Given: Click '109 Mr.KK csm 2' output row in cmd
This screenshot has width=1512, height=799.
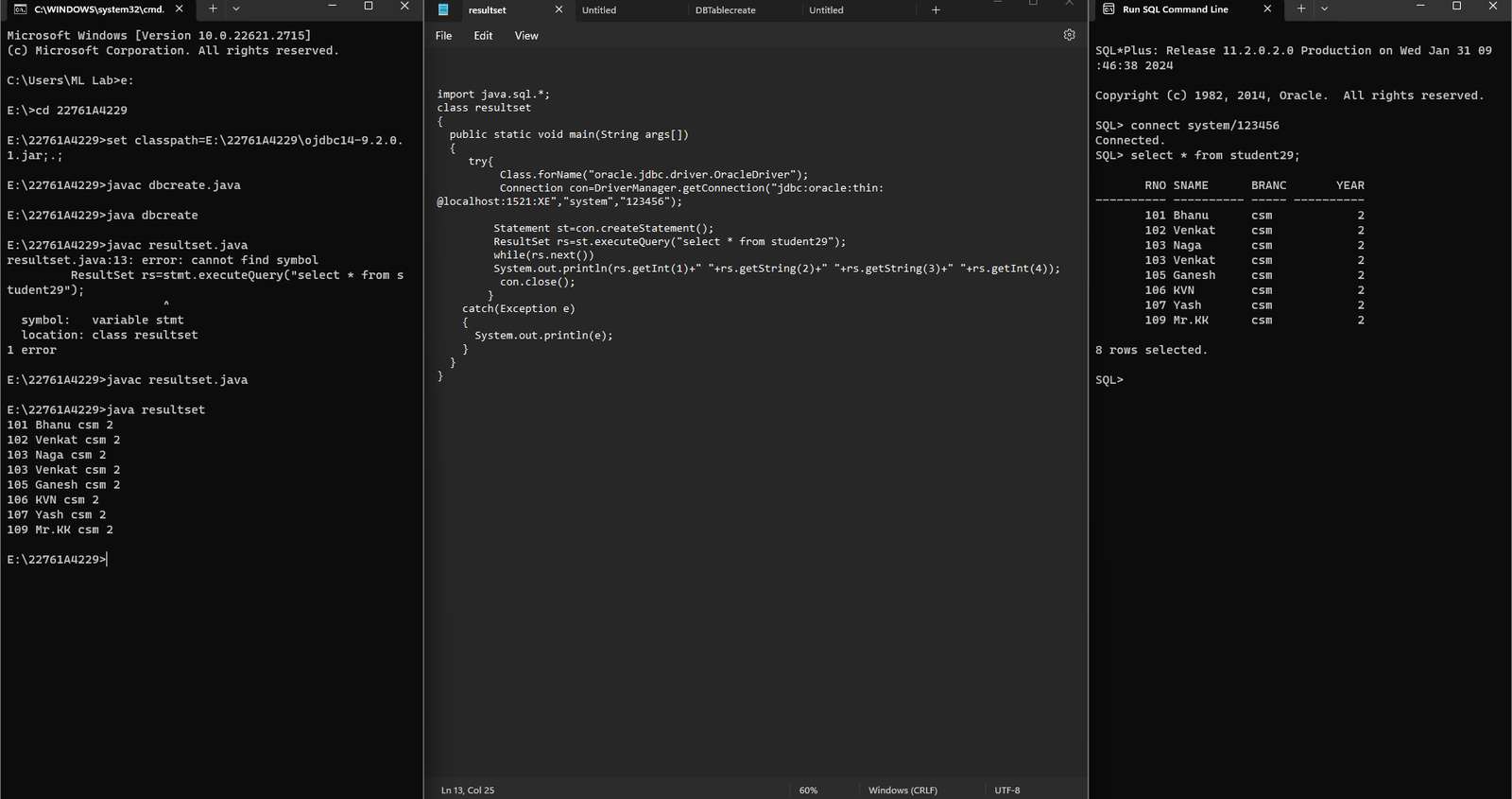Looking at the screenshot, I should point(60,530).
